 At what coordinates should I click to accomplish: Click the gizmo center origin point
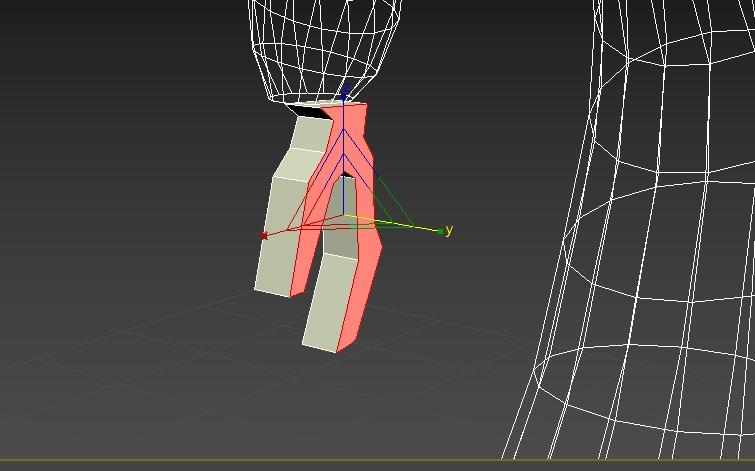tap(344, 214)
